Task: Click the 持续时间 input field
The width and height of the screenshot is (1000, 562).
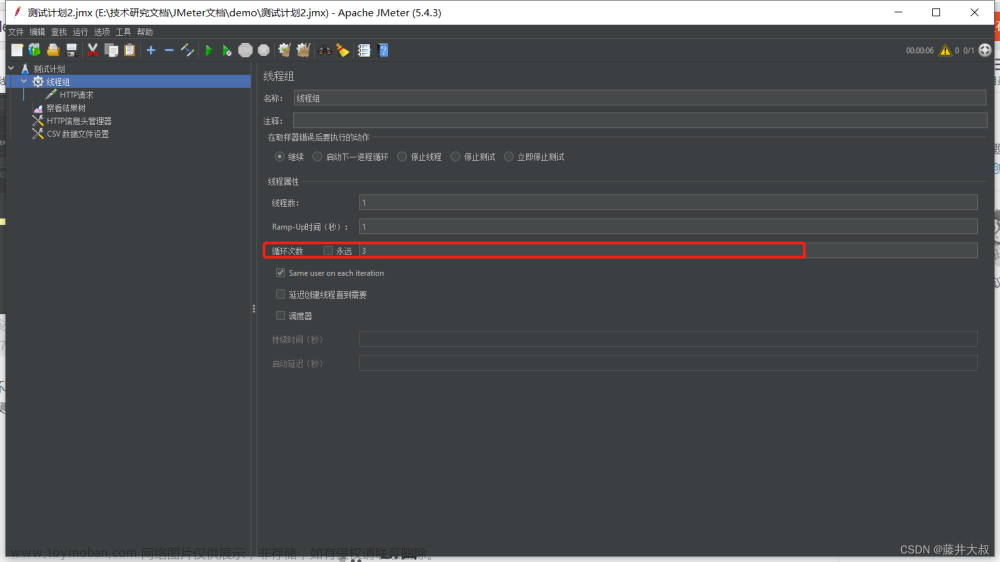Action: [668, 339]
